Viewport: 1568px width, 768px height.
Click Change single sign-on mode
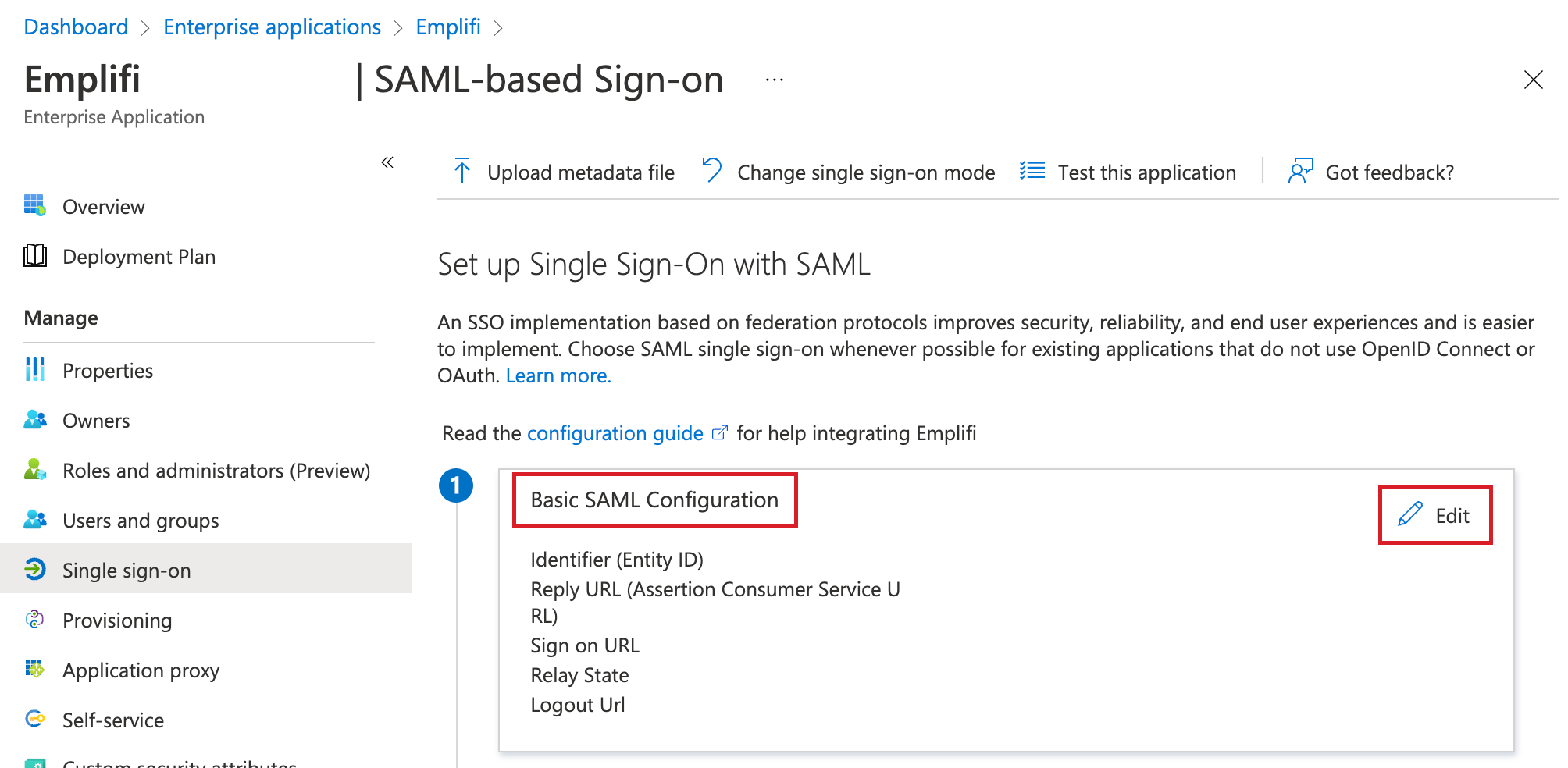(866, 172)
